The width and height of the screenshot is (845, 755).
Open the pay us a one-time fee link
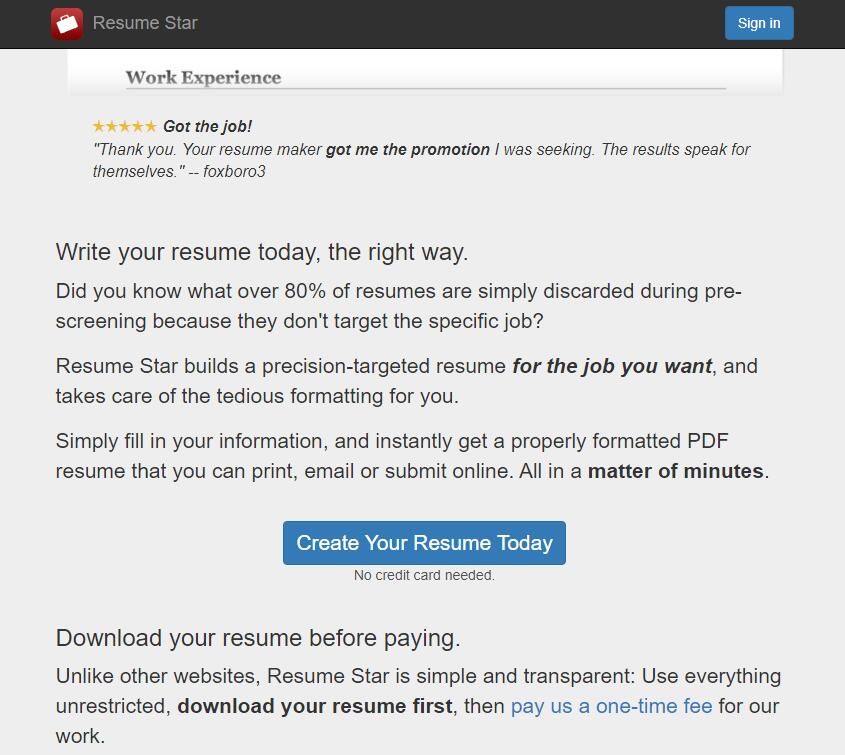(611, 706)
